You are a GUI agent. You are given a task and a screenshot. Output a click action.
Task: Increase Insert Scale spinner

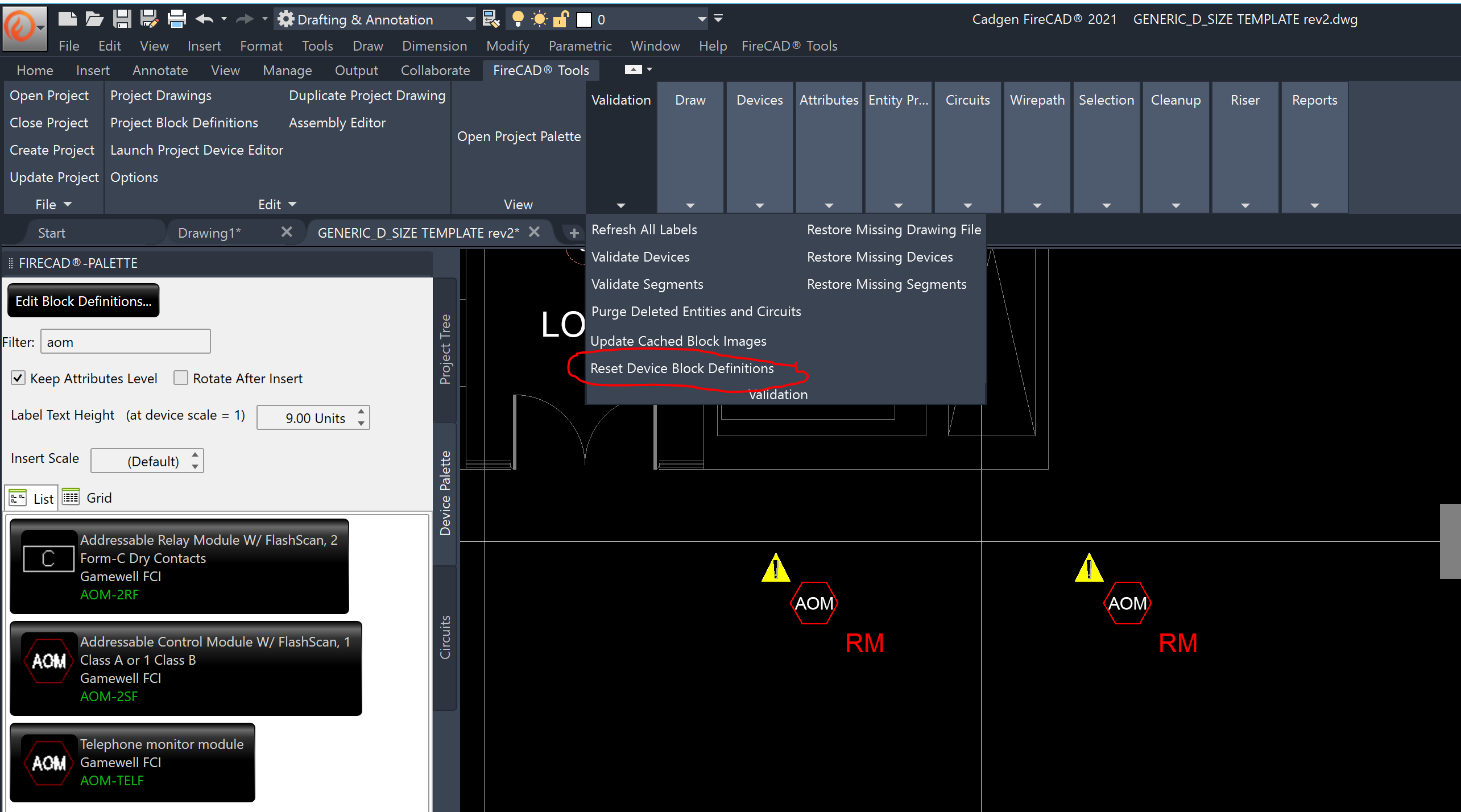[x=195, y=454]
